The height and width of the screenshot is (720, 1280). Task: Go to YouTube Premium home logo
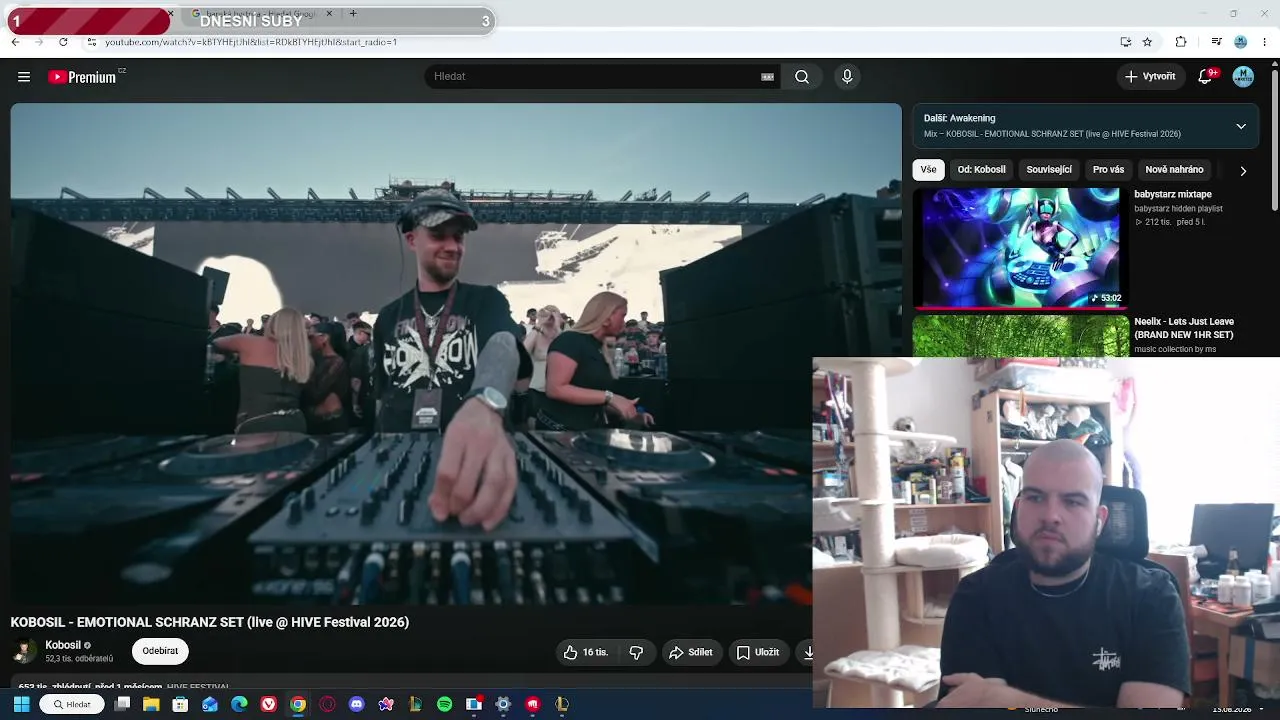coord(83,77)
